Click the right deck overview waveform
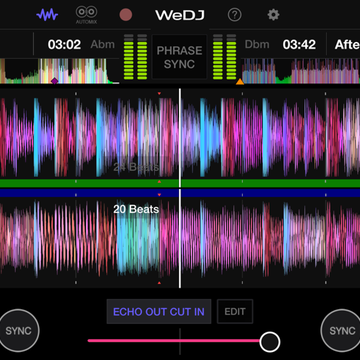The image size is (360, 360). click(300, 71)
